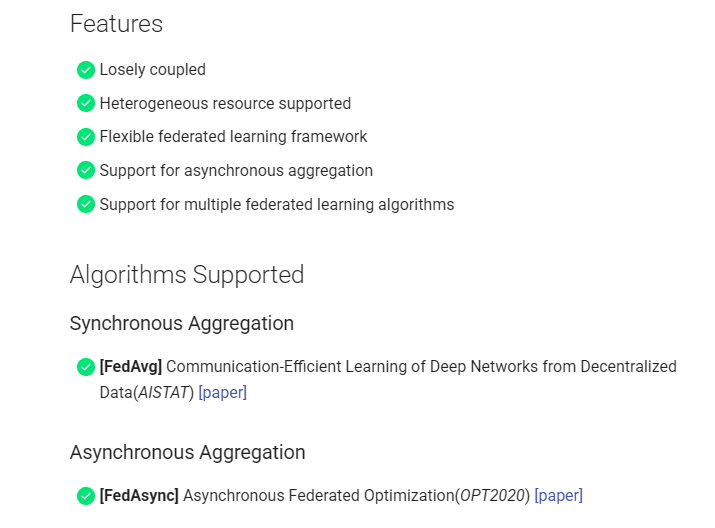Click the green checkmark beside the FedAvg entry
This screenshot has width=715, height=528.
[86, 367]
